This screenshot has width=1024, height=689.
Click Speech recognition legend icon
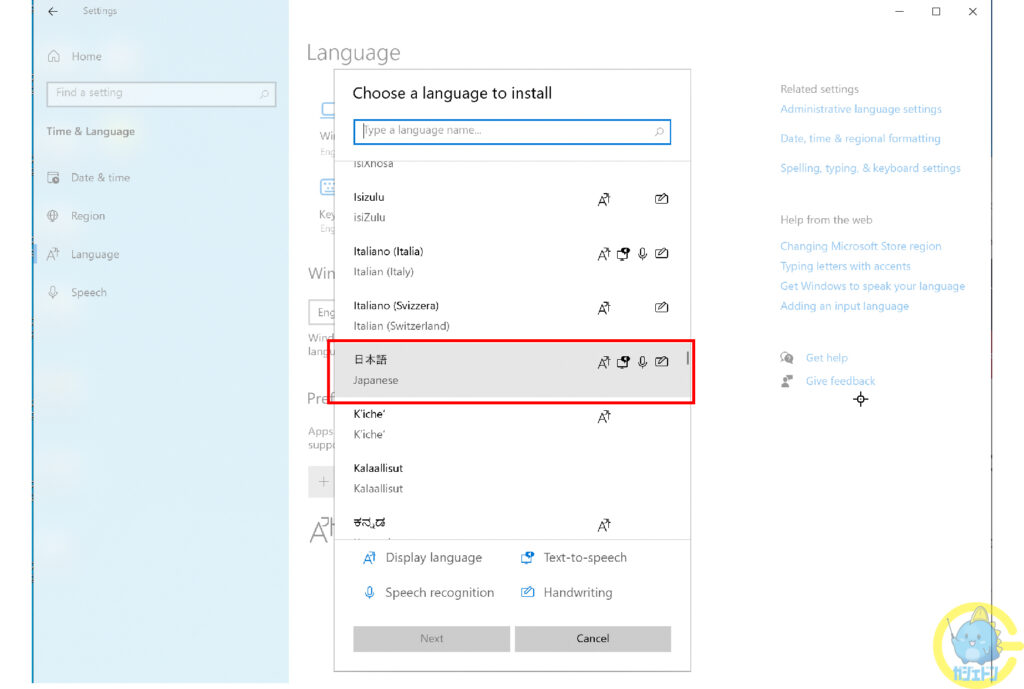(370, 592)
